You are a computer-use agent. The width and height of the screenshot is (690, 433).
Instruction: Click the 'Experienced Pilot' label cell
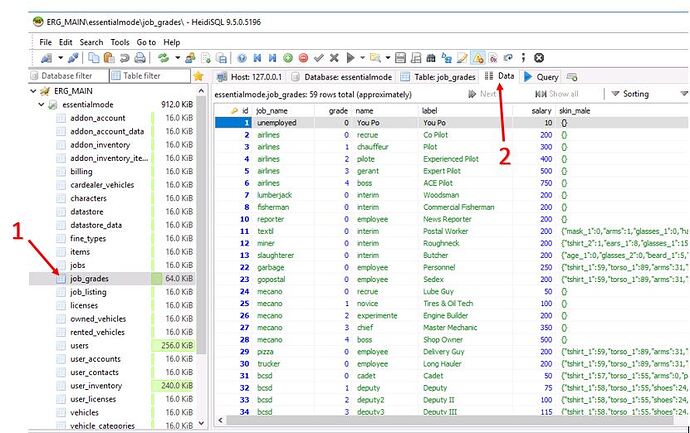click(466, 159)
